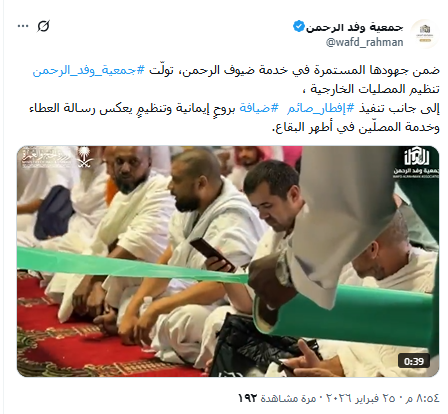Click the @wafd_rahman handle
The image size is (448, 414).
(x=365, y=42)
